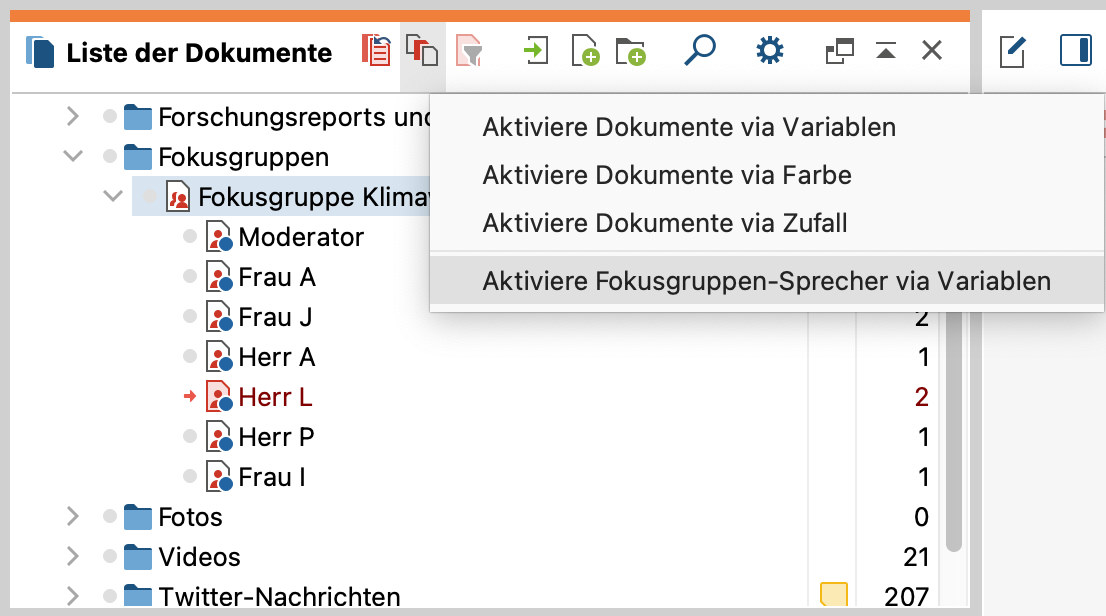Click the new document icon
This screenshot has height=616, width=1106.
click(x=585, y=51)
